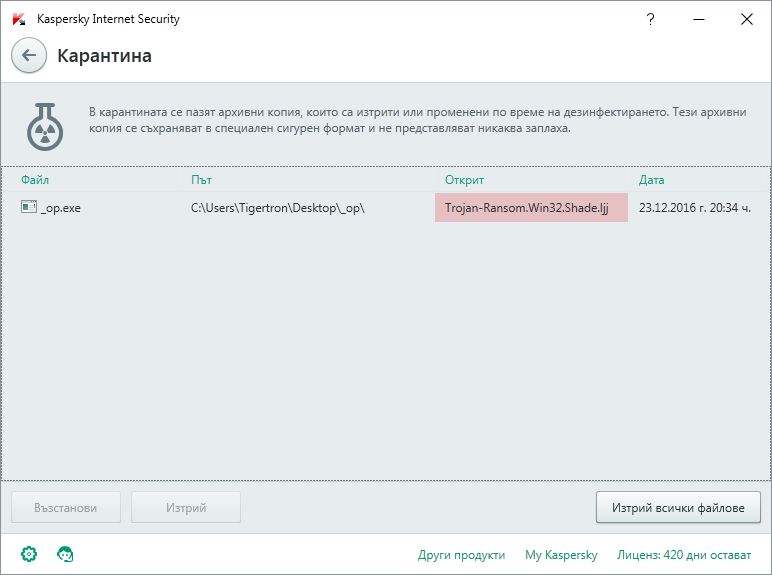This screenshot has height=575, width=772.
Task: Click the _op.exe file icon
Action: pyautogui.click(x=29, y=207)
